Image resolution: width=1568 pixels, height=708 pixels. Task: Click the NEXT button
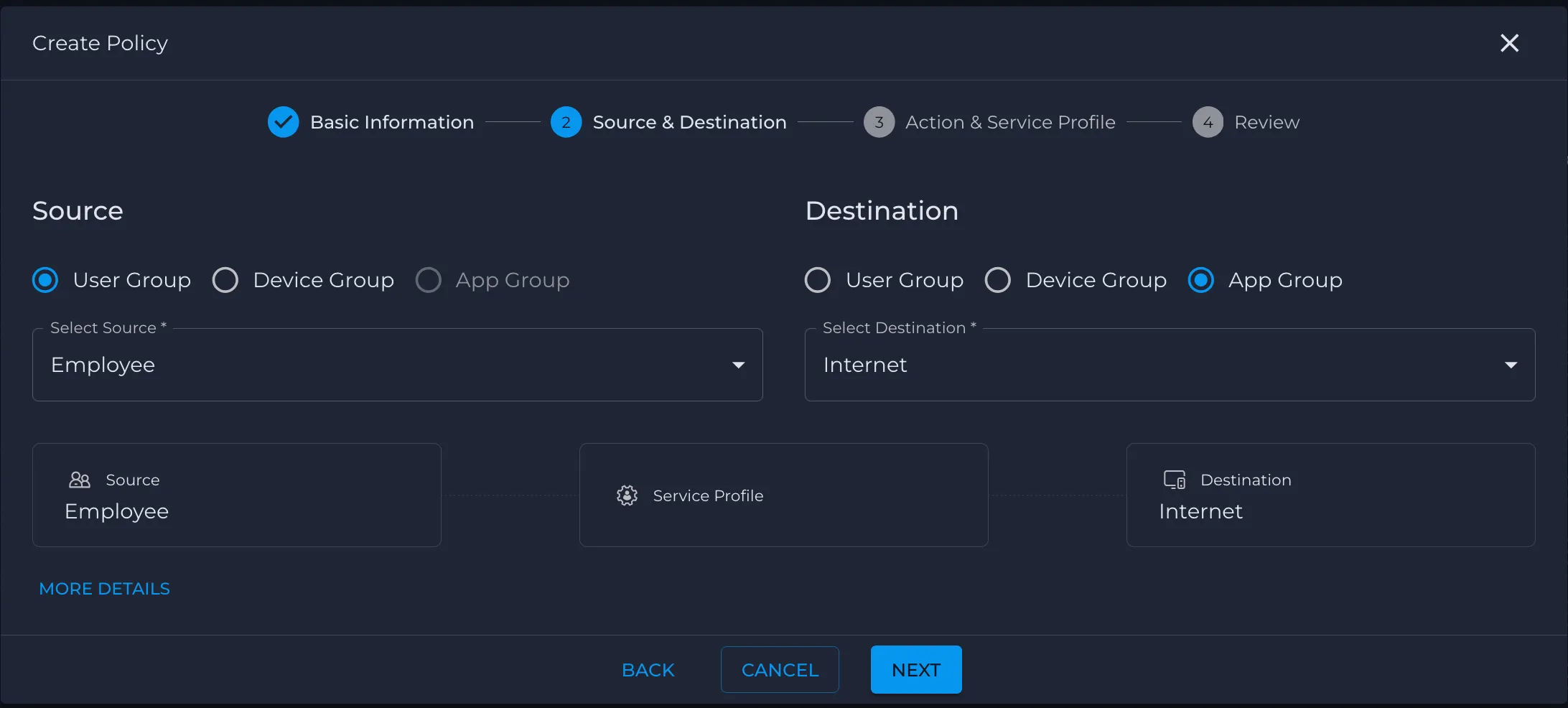[x=916, y=669]
